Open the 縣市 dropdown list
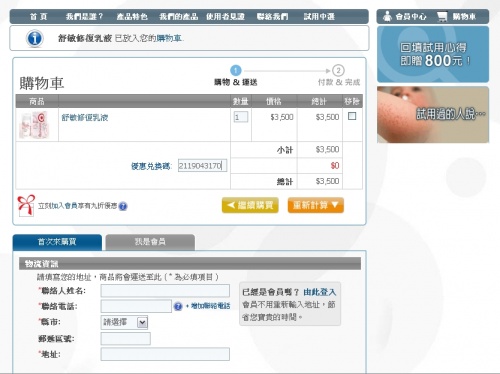 pyautogui.click(x=124, y=322)
